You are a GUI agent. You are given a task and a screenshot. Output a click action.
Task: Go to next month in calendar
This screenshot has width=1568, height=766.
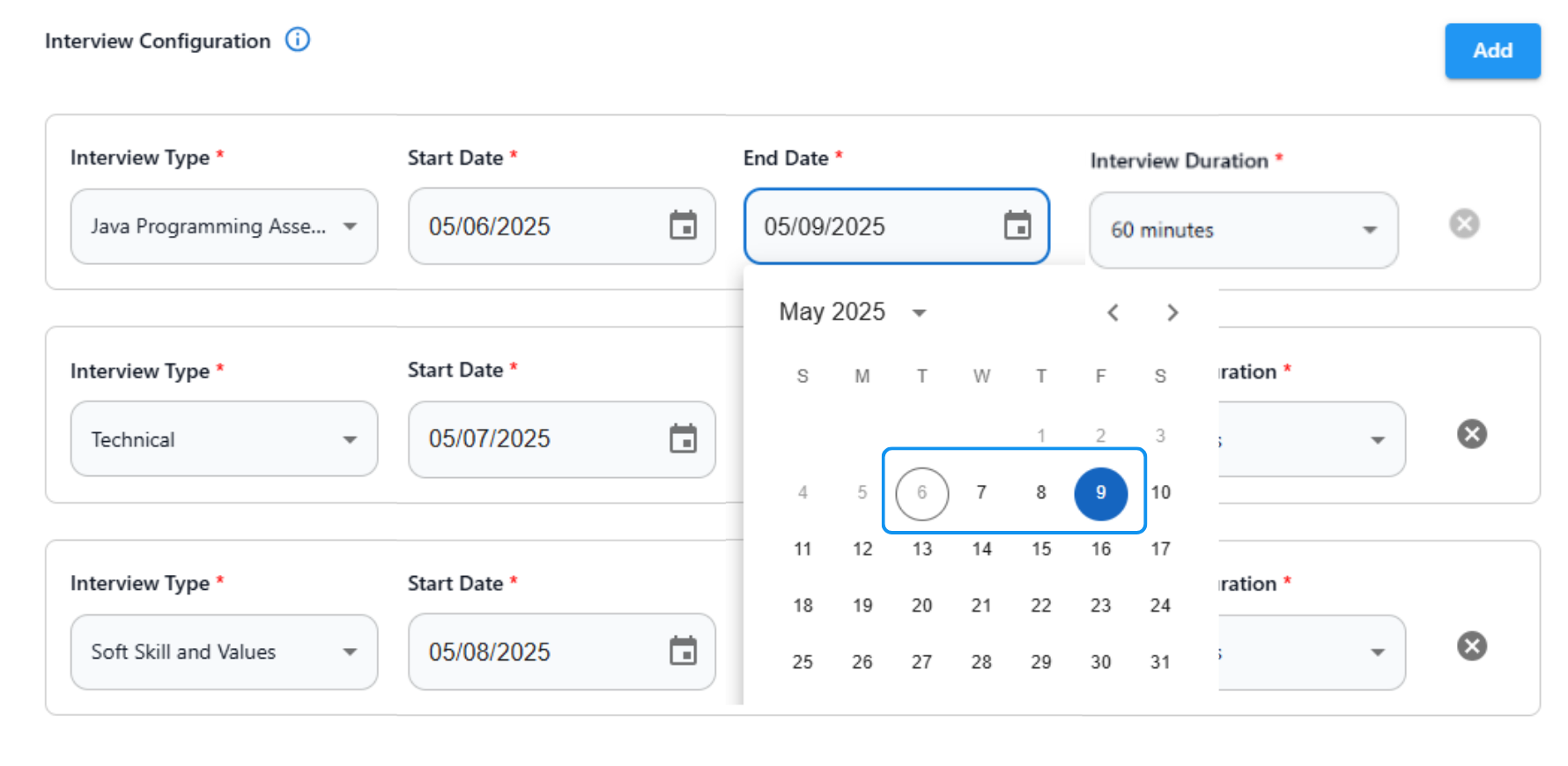[x=1172, y=313]
